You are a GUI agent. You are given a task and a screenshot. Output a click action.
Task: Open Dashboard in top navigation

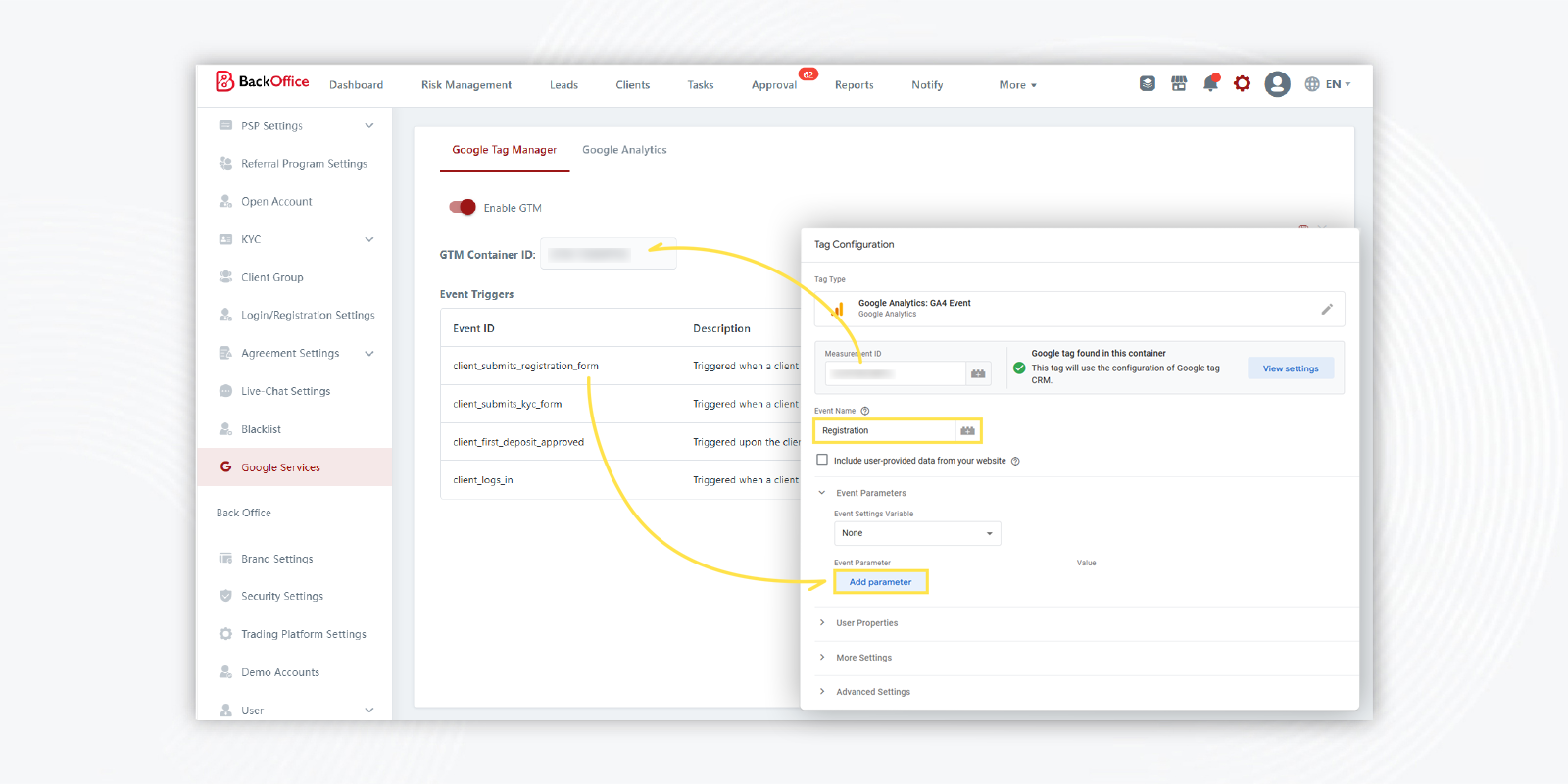pos(356,85)
